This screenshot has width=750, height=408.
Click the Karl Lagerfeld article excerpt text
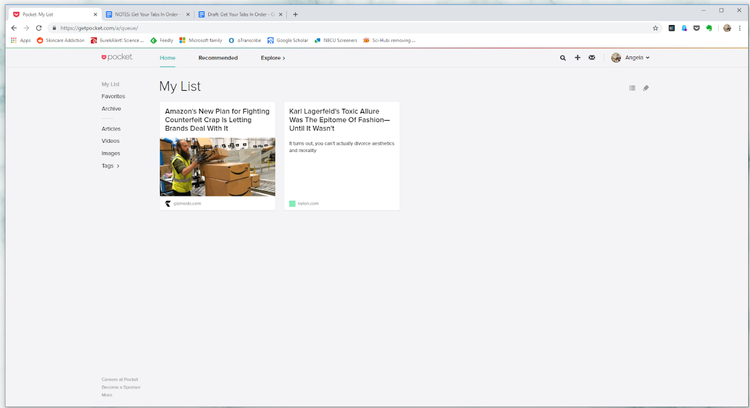[342, 147]
